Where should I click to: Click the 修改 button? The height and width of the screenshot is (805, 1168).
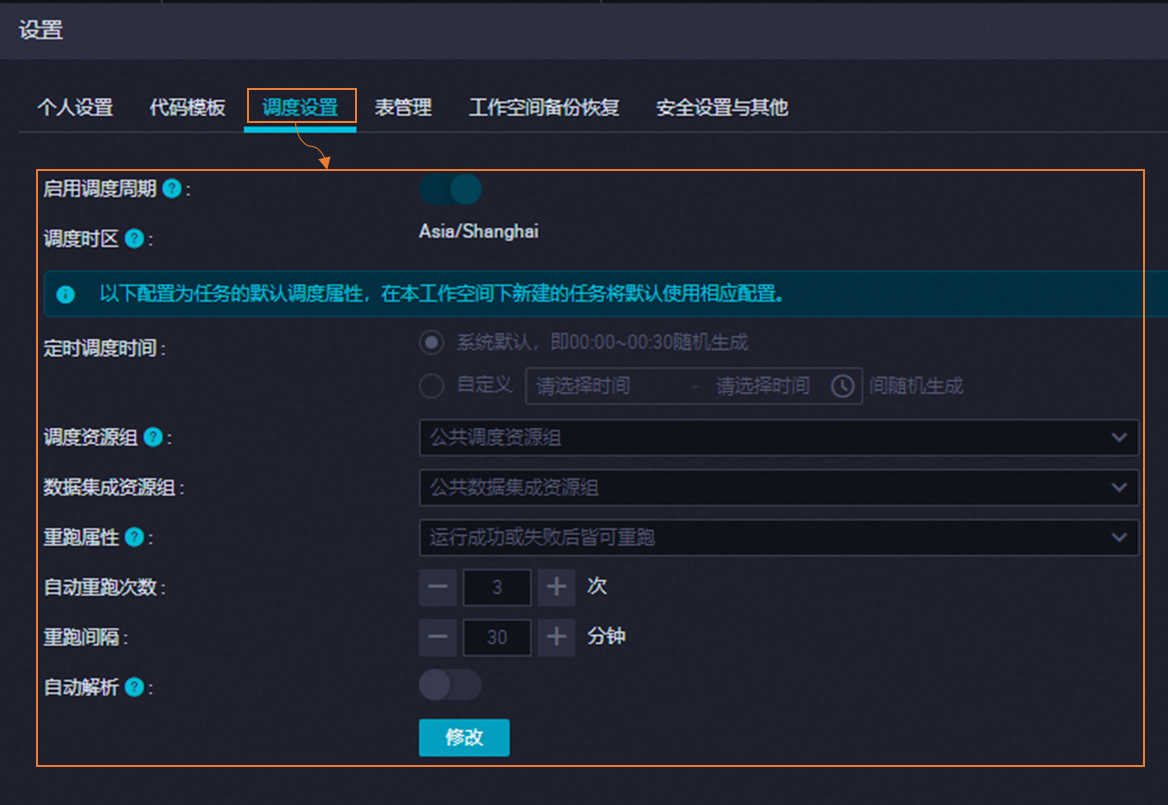point(464,738)
